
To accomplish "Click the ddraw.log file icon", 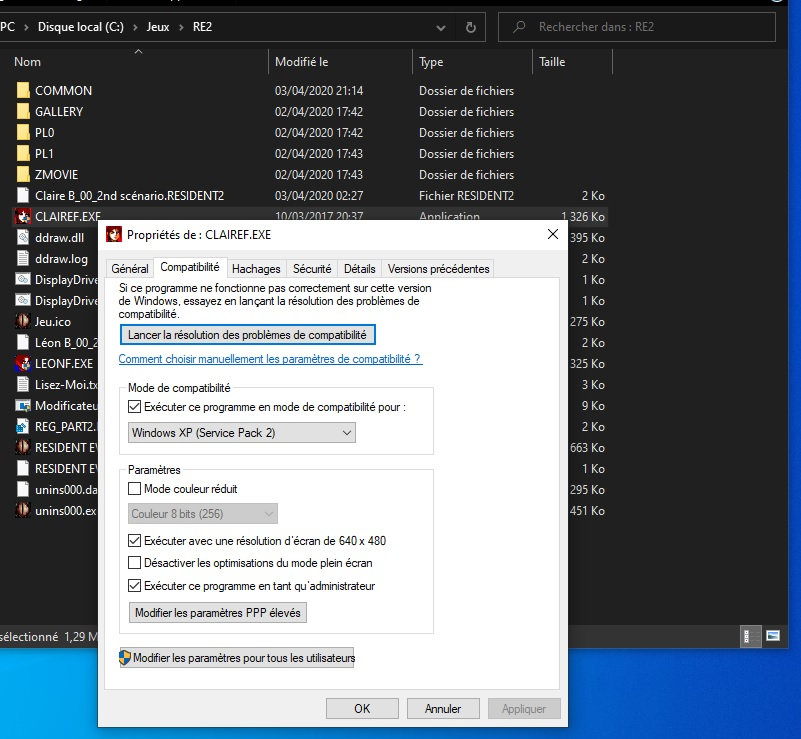I will click(23, 258).
